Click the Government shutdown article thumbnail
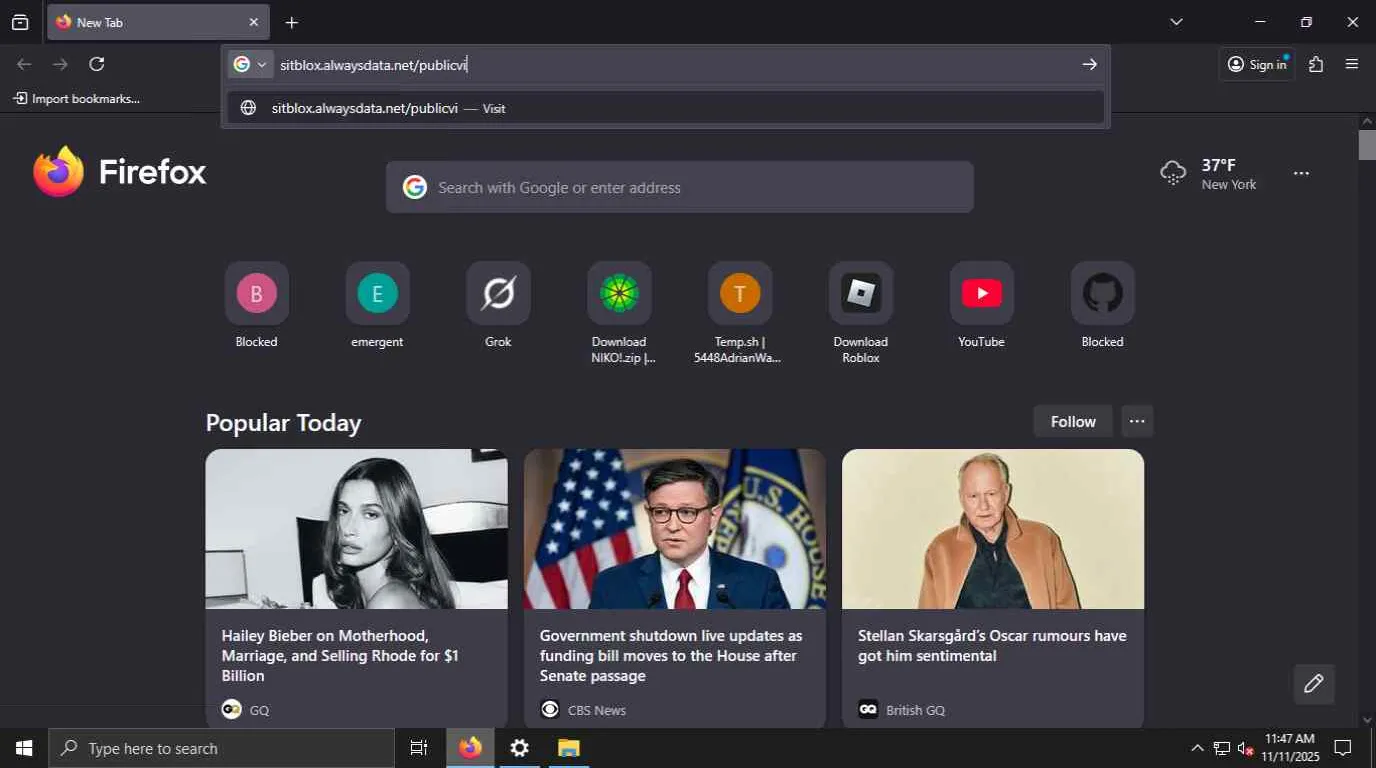 pyautogui.click(x=675, y=529)
